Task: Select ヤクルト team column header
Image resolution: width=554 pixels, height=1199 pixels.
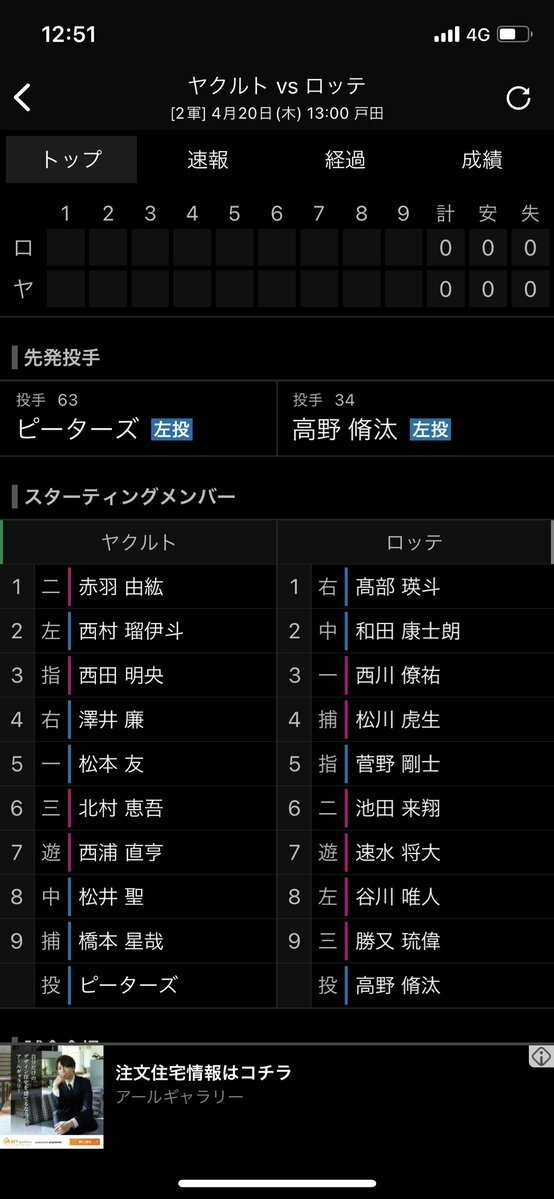Action: [x=138, y=542]
